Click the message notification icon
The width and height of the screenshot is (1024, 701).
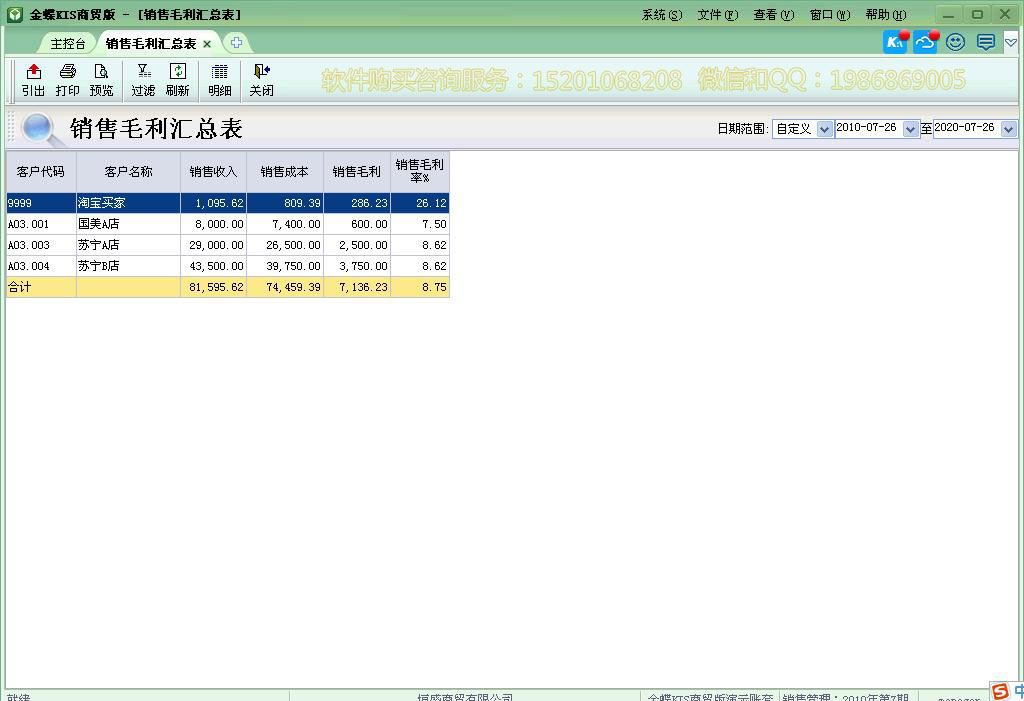click(x=984, y=41)
